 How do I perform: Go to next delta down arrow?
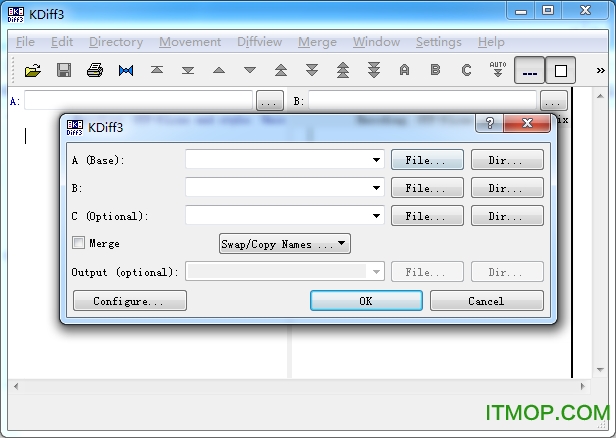click(x=250, y=70)
